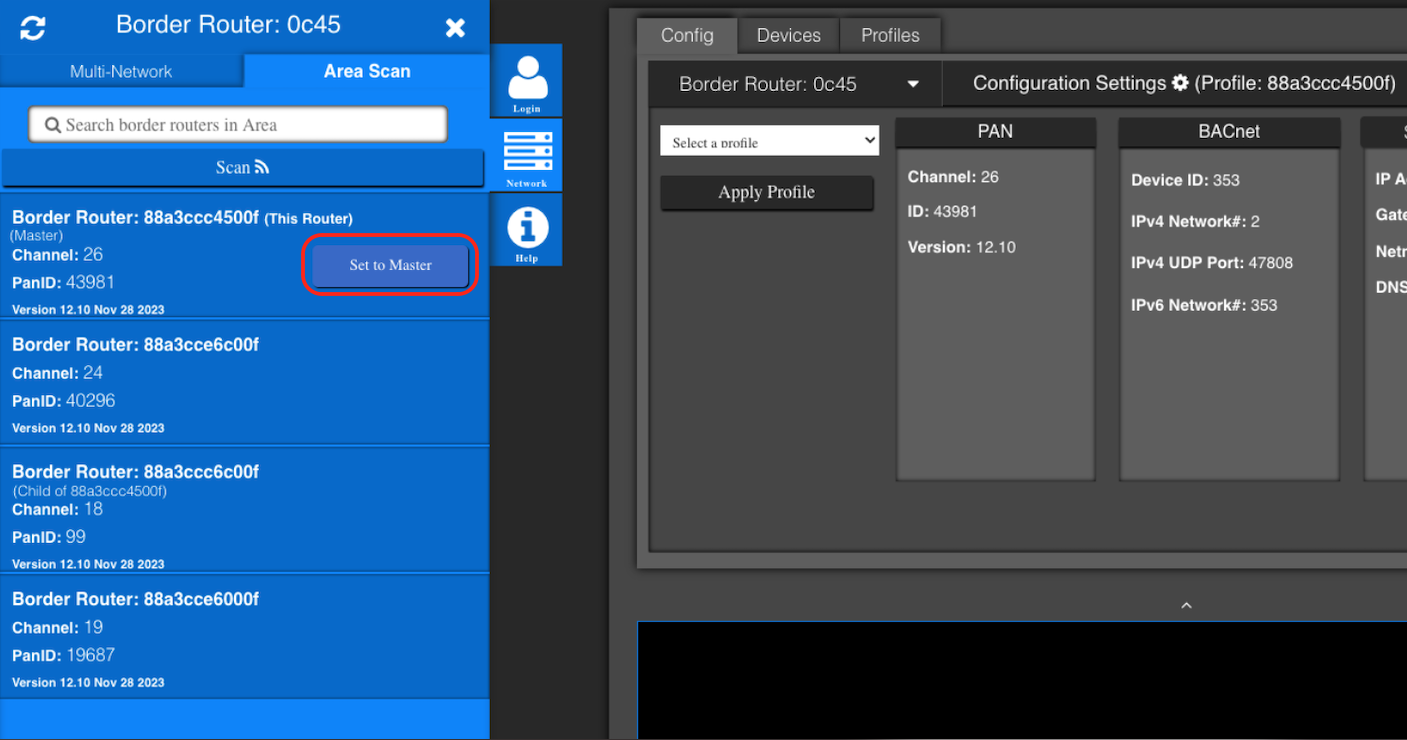The width and height of the screenshot is (1407, 740).
Task: Open the Profiles tab
Action: pyautogui.click(x=890, y=35)
